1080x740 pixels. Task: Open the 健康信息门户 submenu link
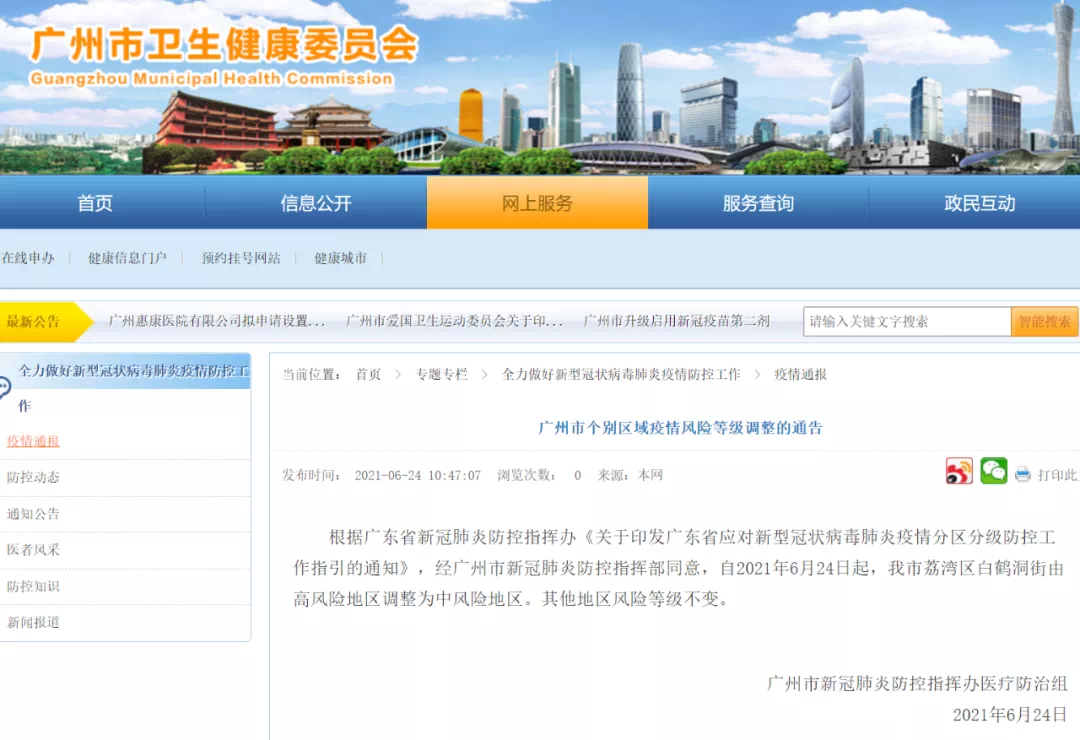point(127,258)
